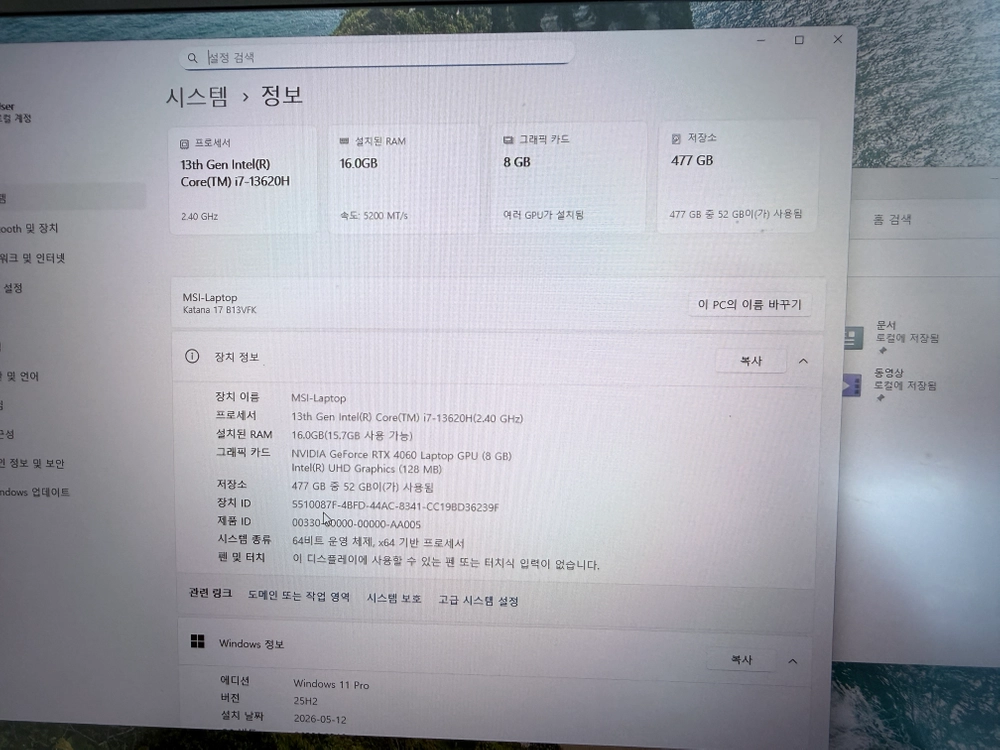Image resolution: width=1000 pixels, height=750 pixels.
Task: Click the settings search field
Action: (376, 57)
